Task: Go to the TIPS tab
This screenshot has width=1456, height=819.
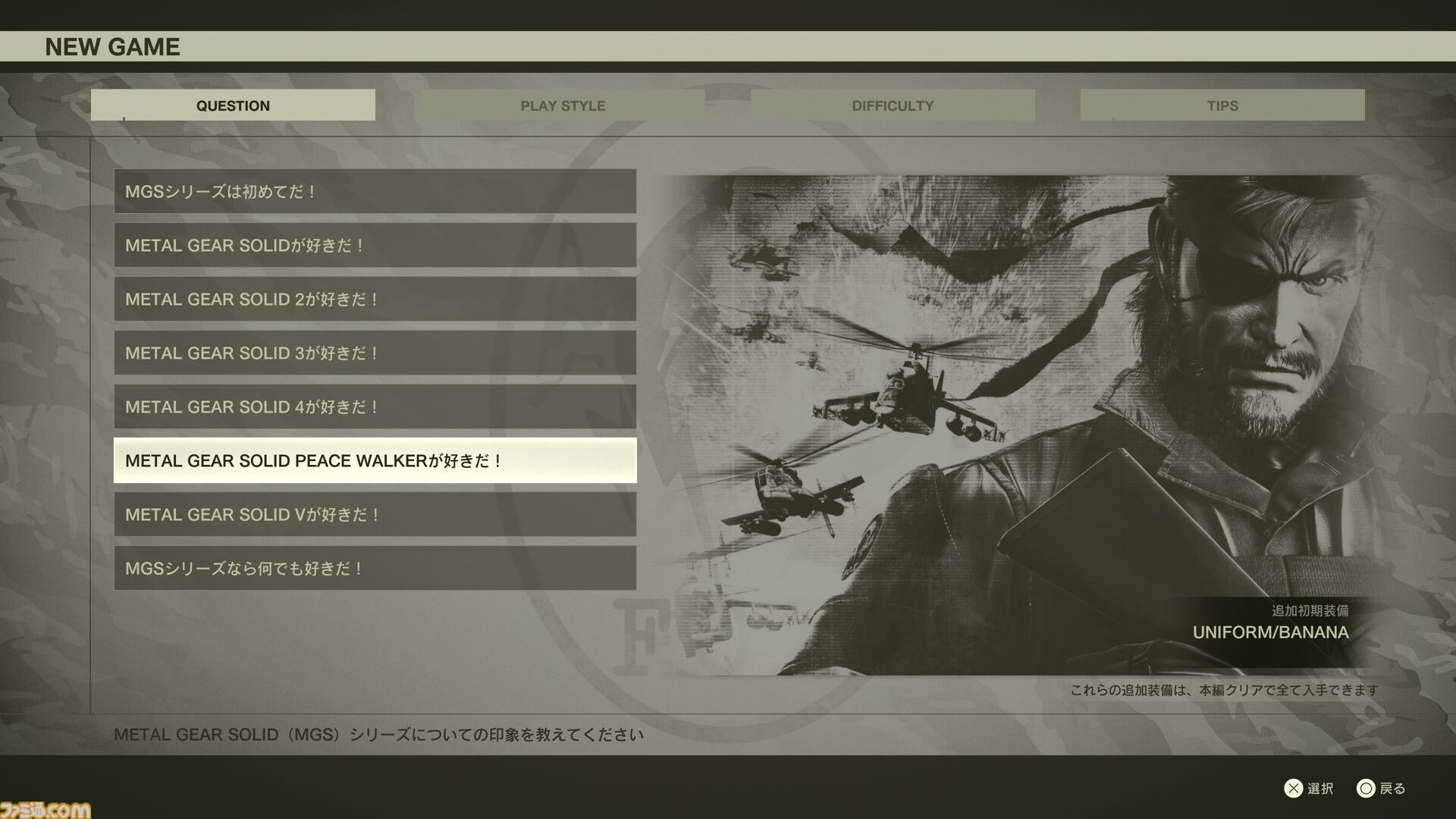Action: pos(1222,105)
